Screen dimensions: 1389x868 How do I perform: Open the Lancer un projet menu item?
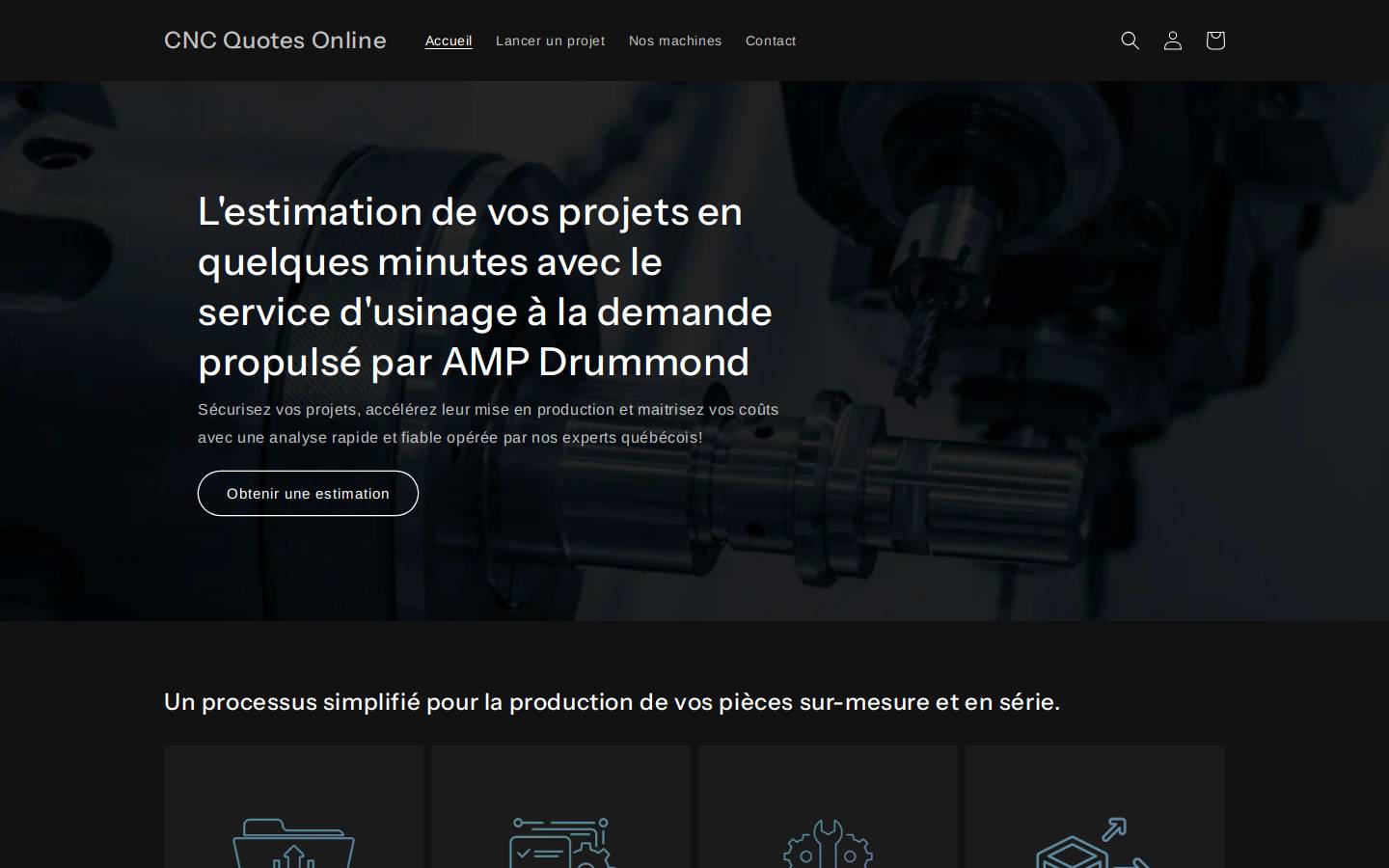(550, 41)
